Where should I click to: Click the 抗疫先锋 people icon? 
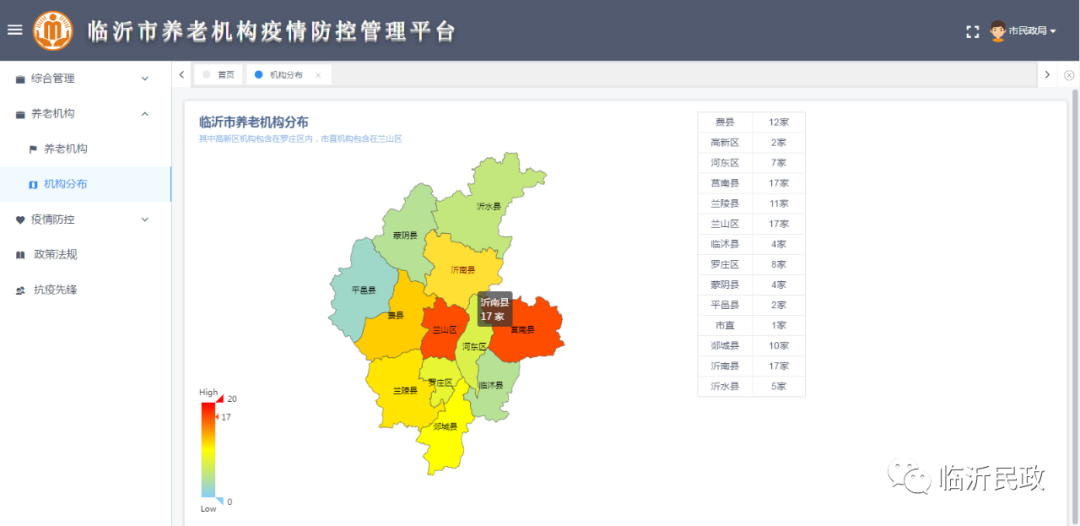click(x=21, y=291)
